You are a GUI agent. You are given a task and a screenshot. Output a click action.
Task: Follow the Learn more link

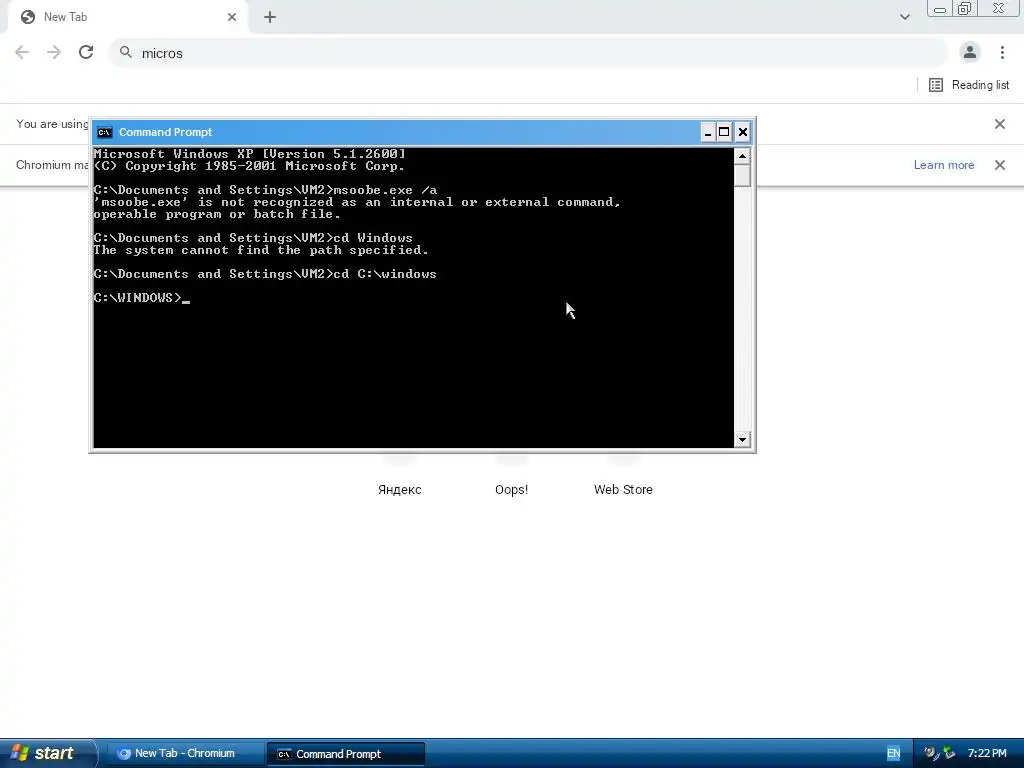pos(944,165)
